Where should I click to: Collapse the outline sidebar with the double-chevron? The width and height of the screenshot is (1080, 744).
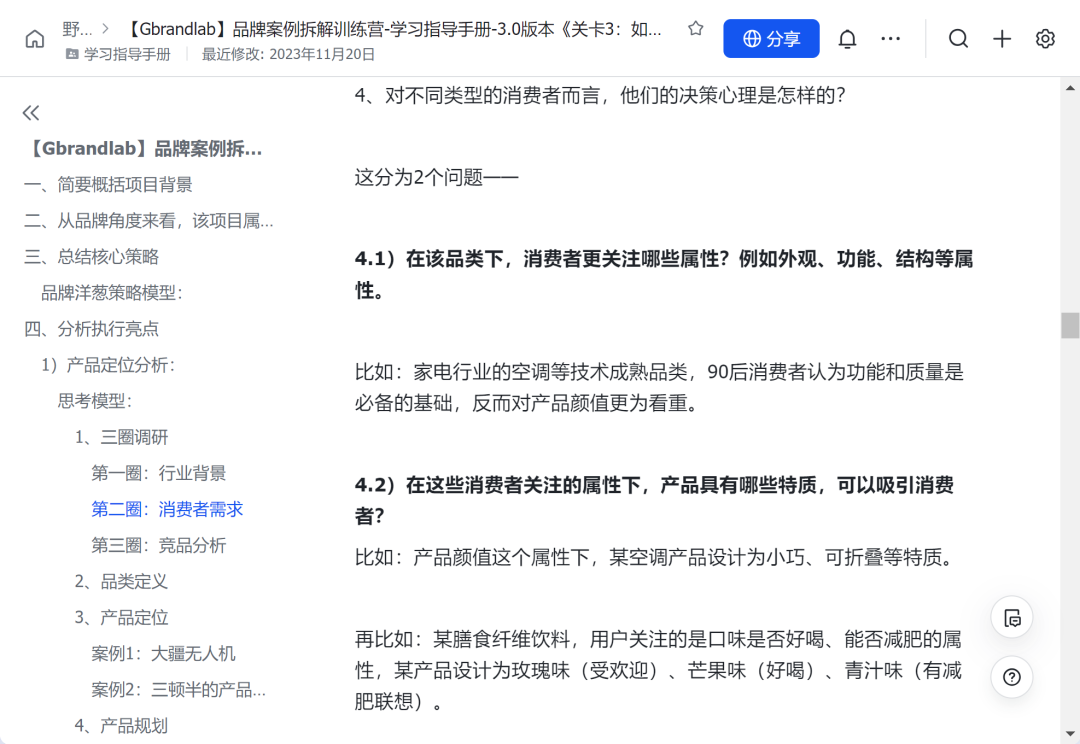pyautogui.click(x=30, y=113)
